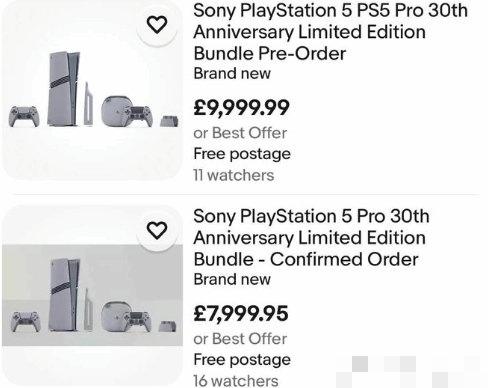The height and width of the screenshot is (388, 488).
Task: Click 'or Best Offer' on first listing
Action: click(240, 133)
